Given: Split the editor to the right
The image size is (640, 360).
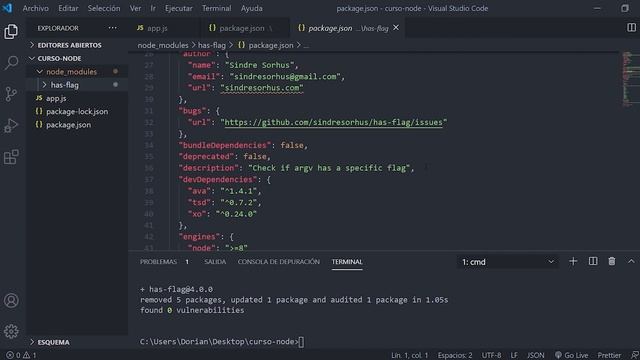Looking at the screenshot, I should pyautogui.click(x=631, y=27).
